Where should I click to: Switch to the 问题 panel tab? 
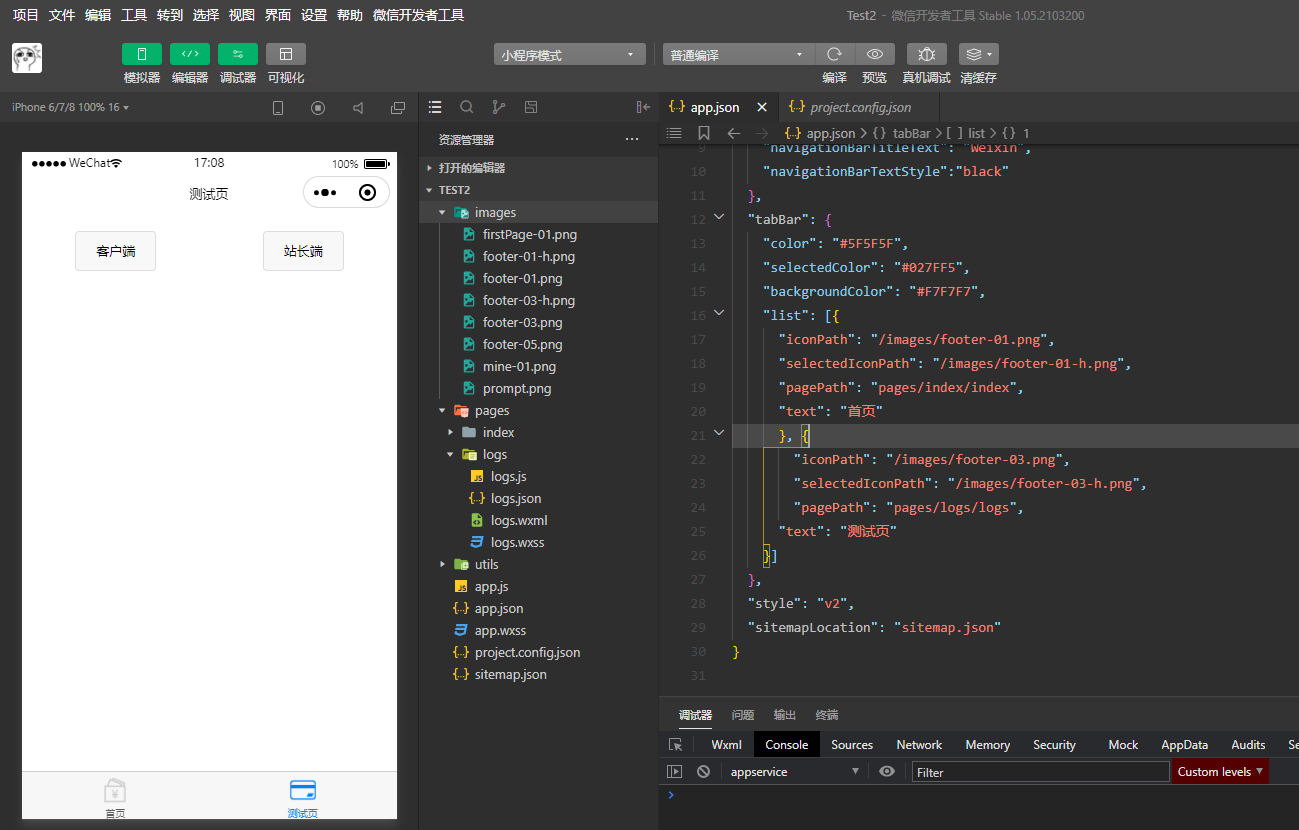click(743, 715)
